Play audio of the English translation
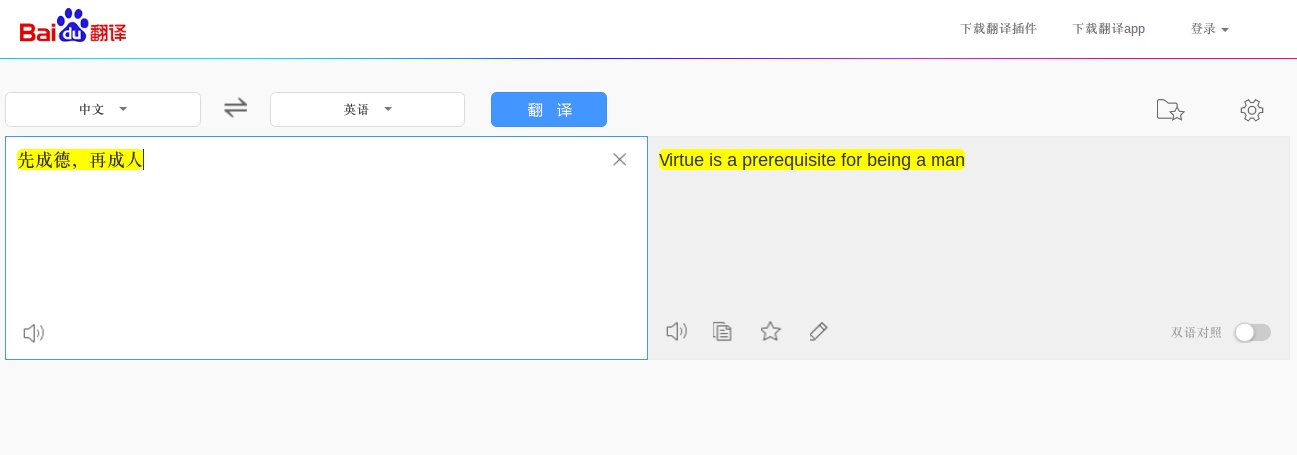Screen dimensions: 1297x455 (677, 331)
